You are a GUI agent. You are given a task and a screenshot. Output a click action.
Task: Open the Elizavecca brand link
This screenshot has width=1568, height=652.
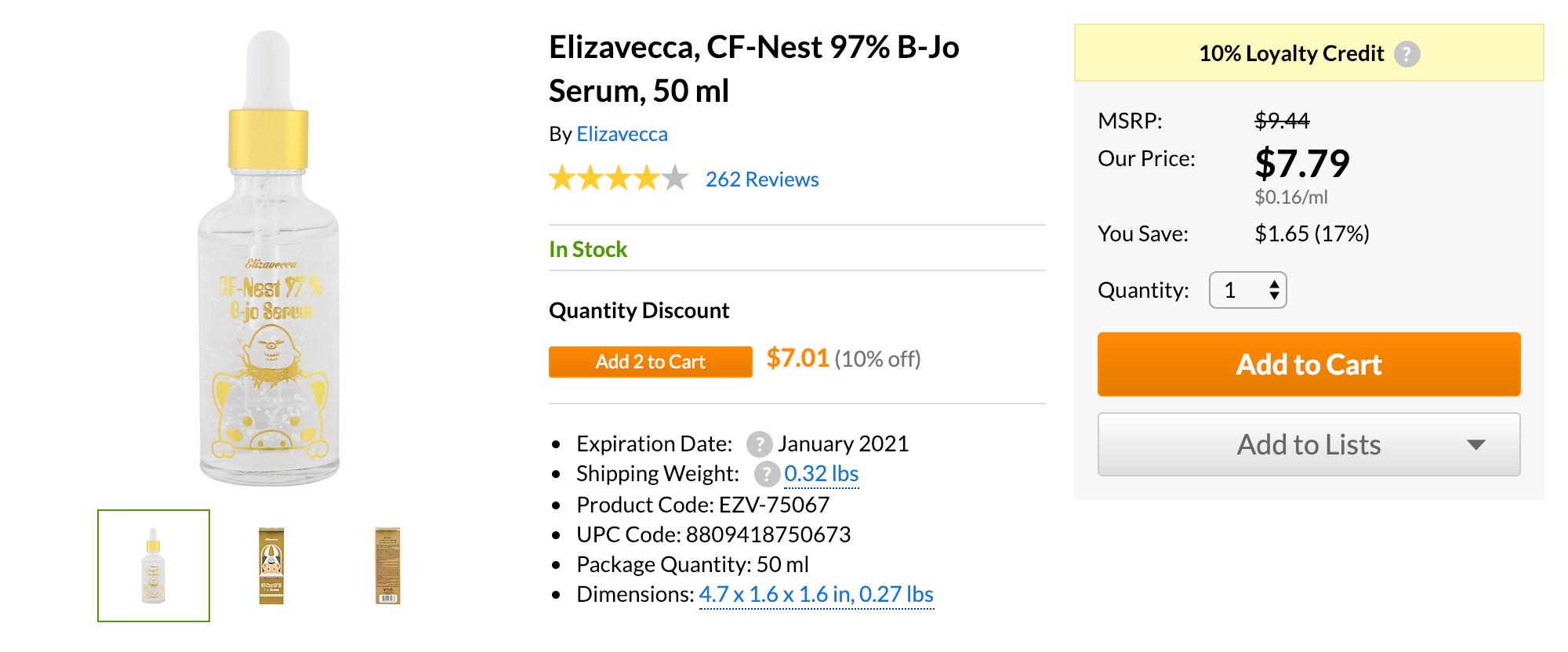pos(622,134)
